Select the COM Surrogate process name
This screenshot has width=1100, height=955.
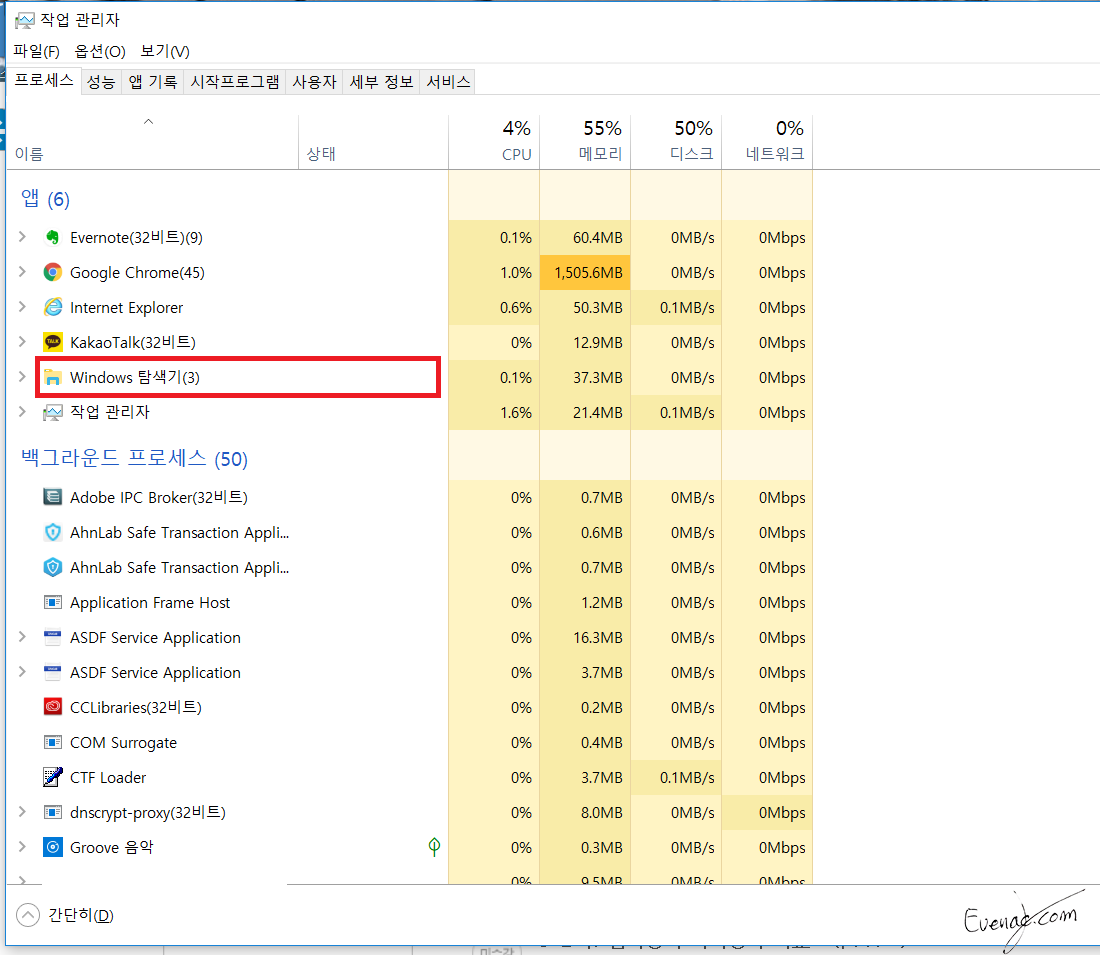pos(123,742)
